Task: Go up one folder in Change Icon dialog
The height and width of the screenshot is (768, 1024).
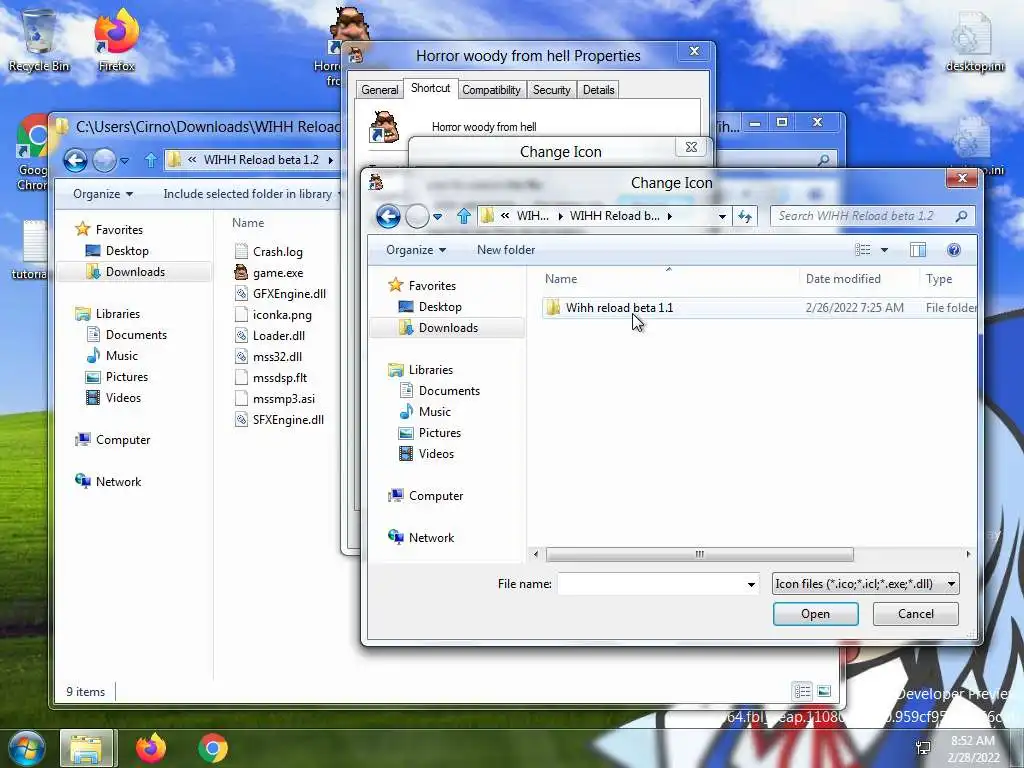Action: coord(464,216)
